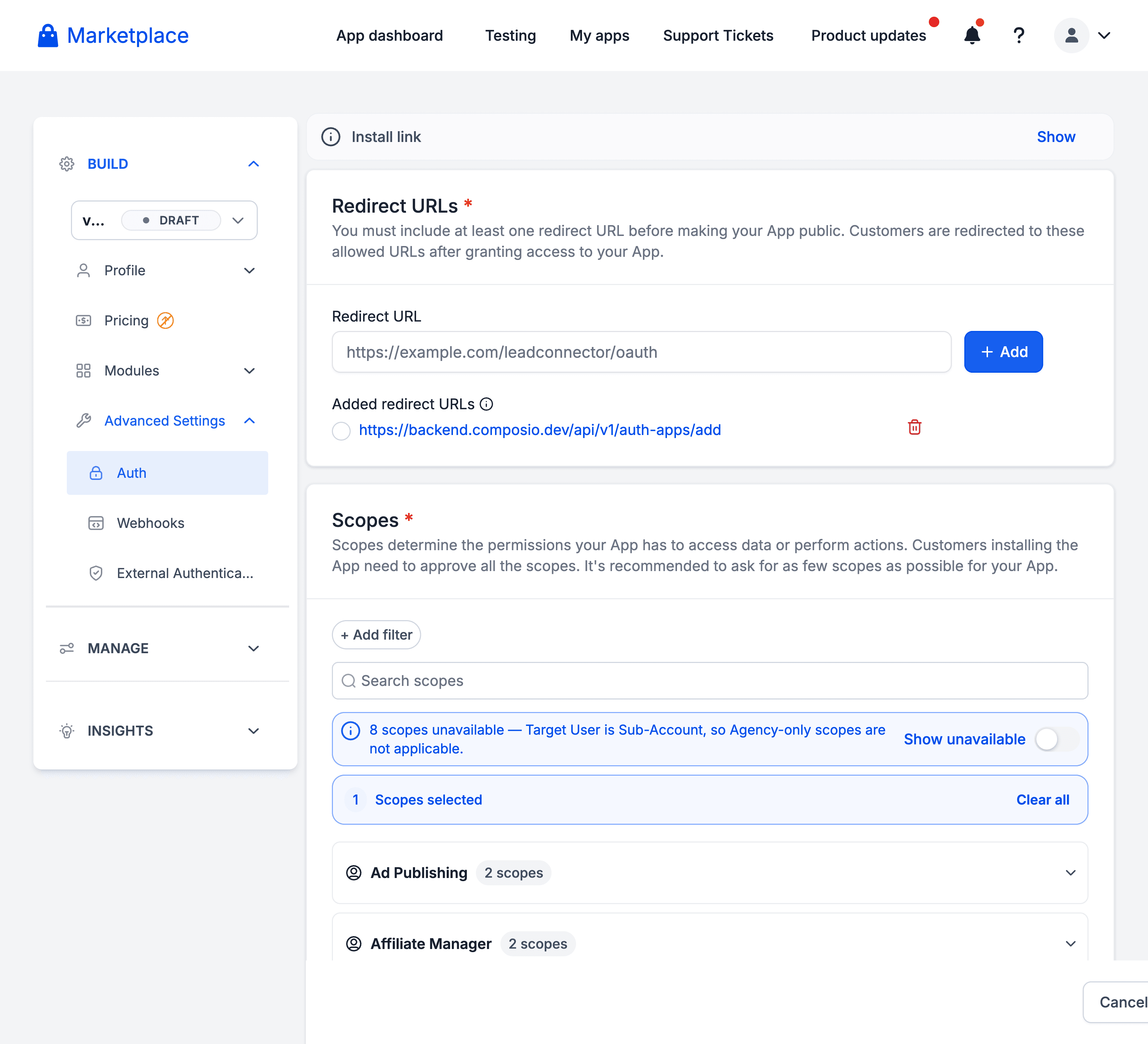The image size is (1148, 1044).
Task: Click the Install link info icon
Action: point(331,137)
